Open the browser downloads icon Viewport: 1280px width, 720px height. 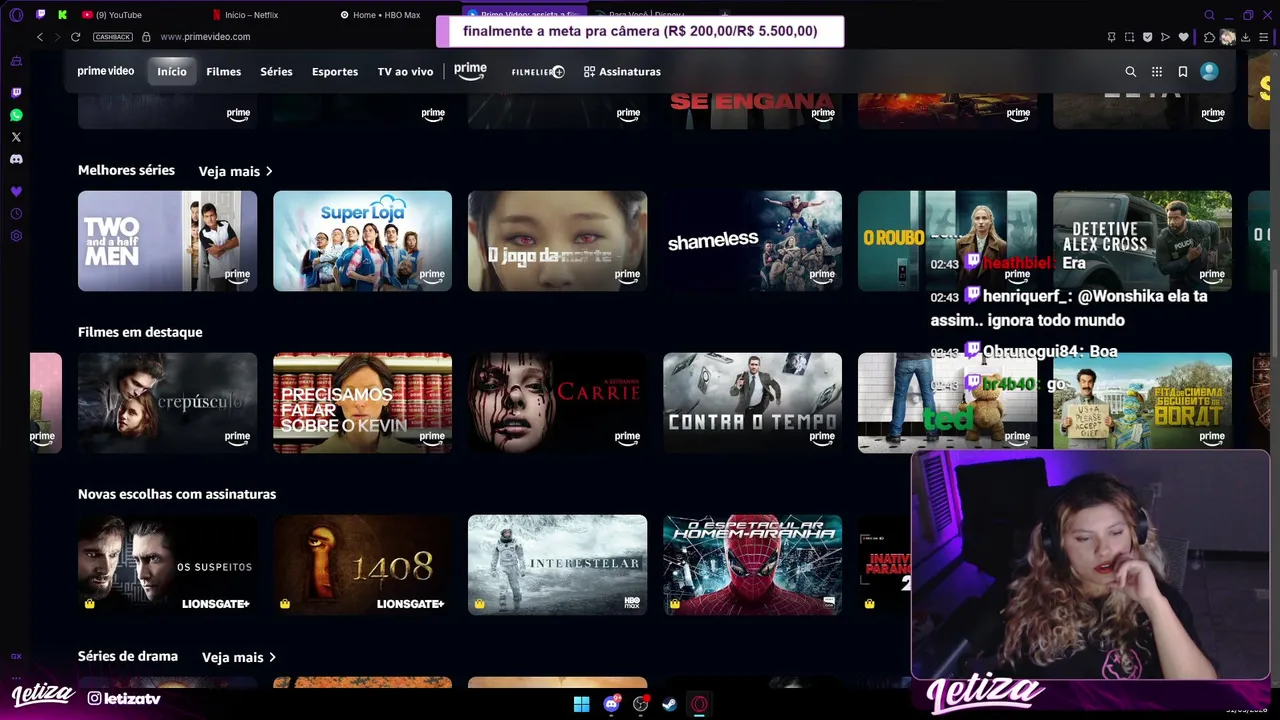[1245, 37]
